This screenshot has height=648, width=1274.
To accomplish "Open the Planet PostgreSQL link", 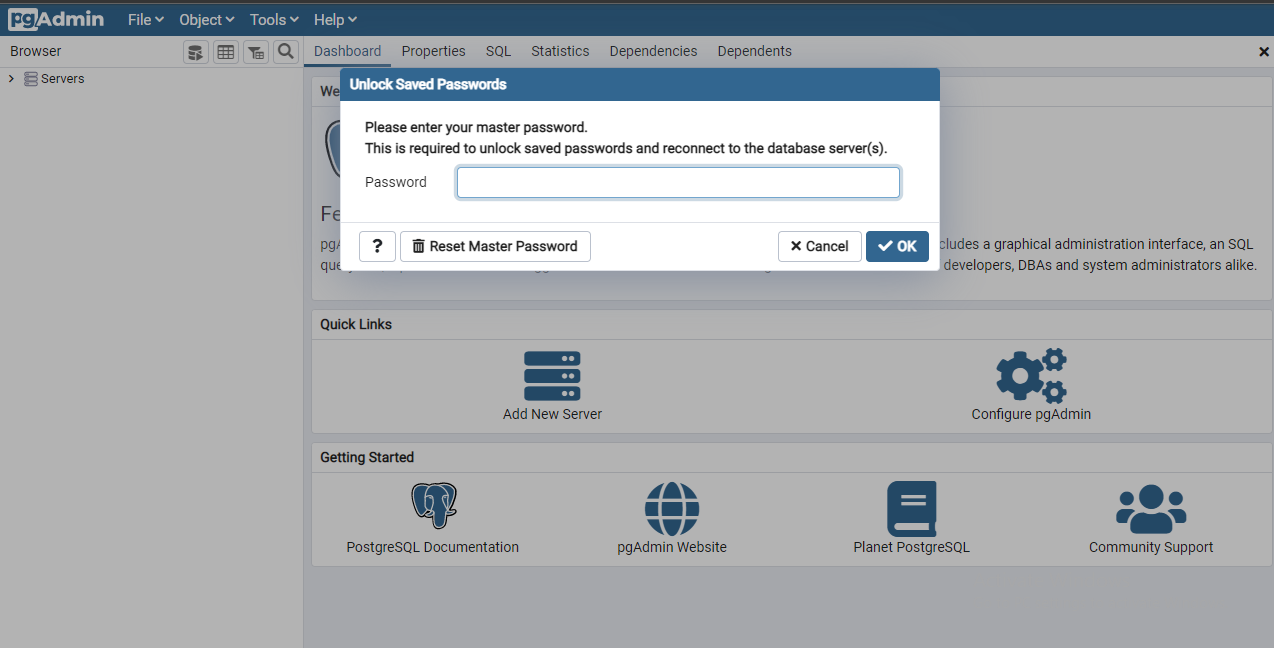I will tap(911, 547).
